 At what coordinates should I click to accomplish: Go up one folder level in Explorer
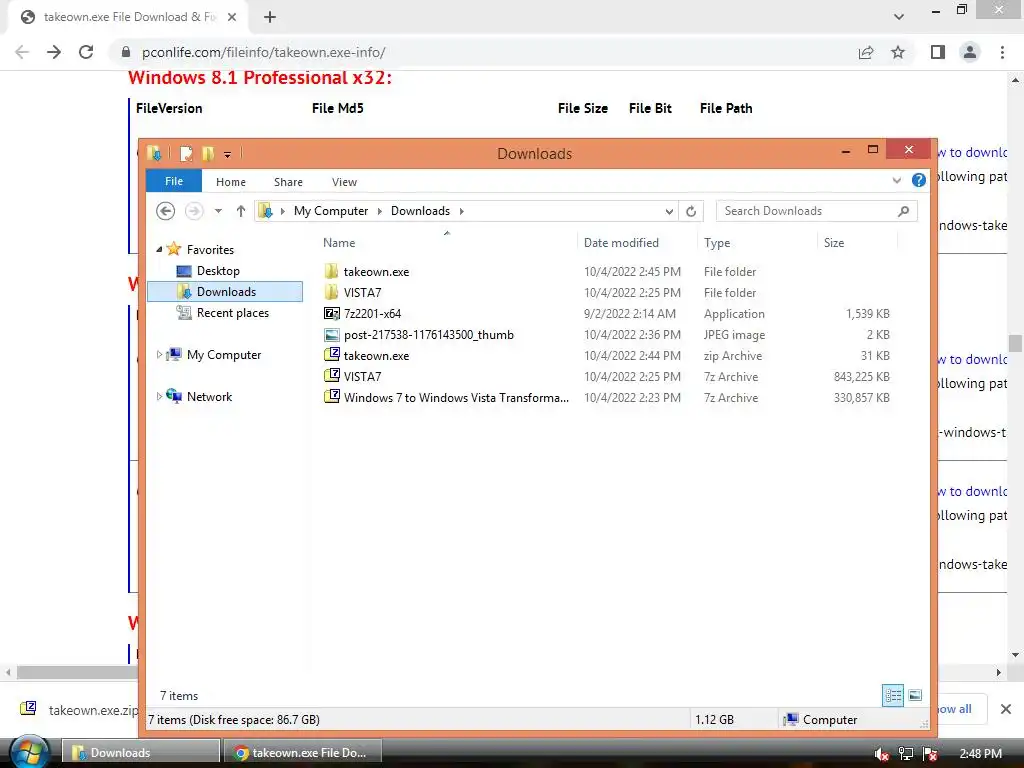tap(240, 211)
